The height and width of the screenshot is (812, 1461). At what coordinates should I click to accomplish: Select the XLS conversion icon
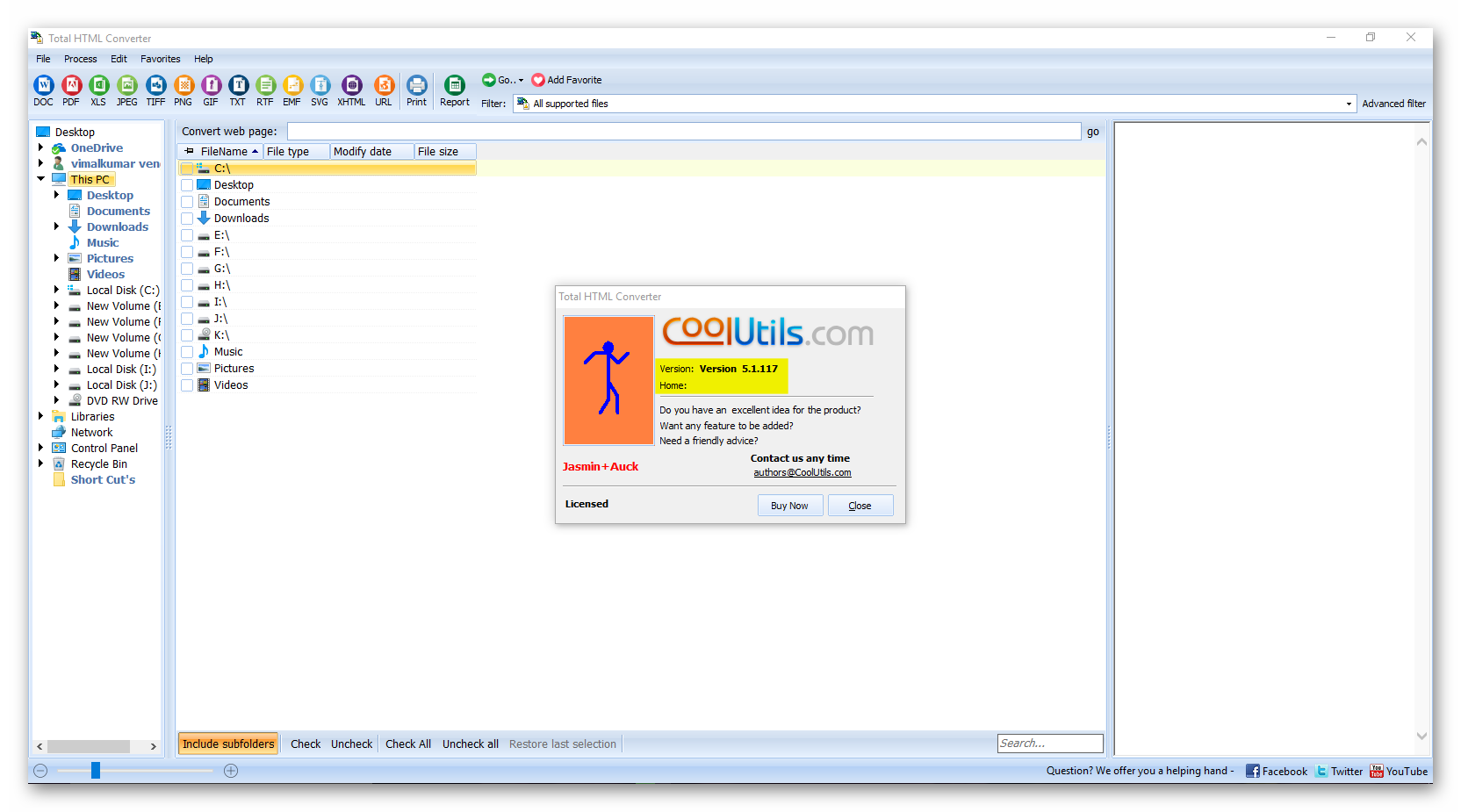click(x=99, y=85)
